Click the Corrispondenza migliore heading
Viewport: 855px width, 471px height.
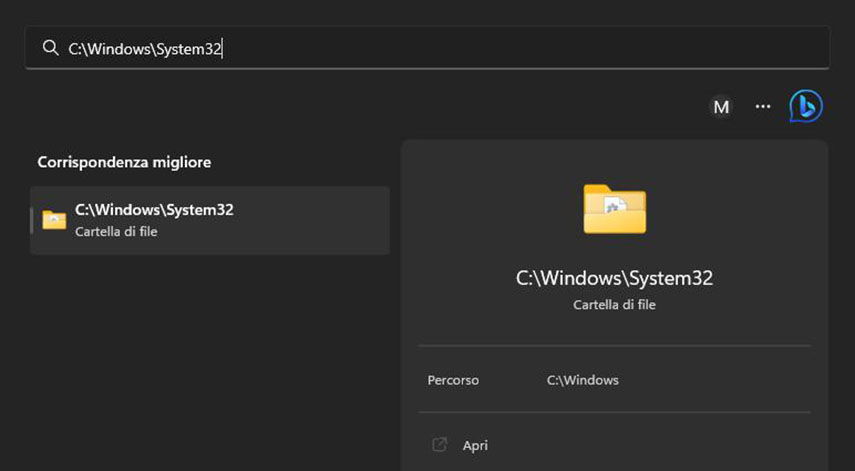click(124, 162)
